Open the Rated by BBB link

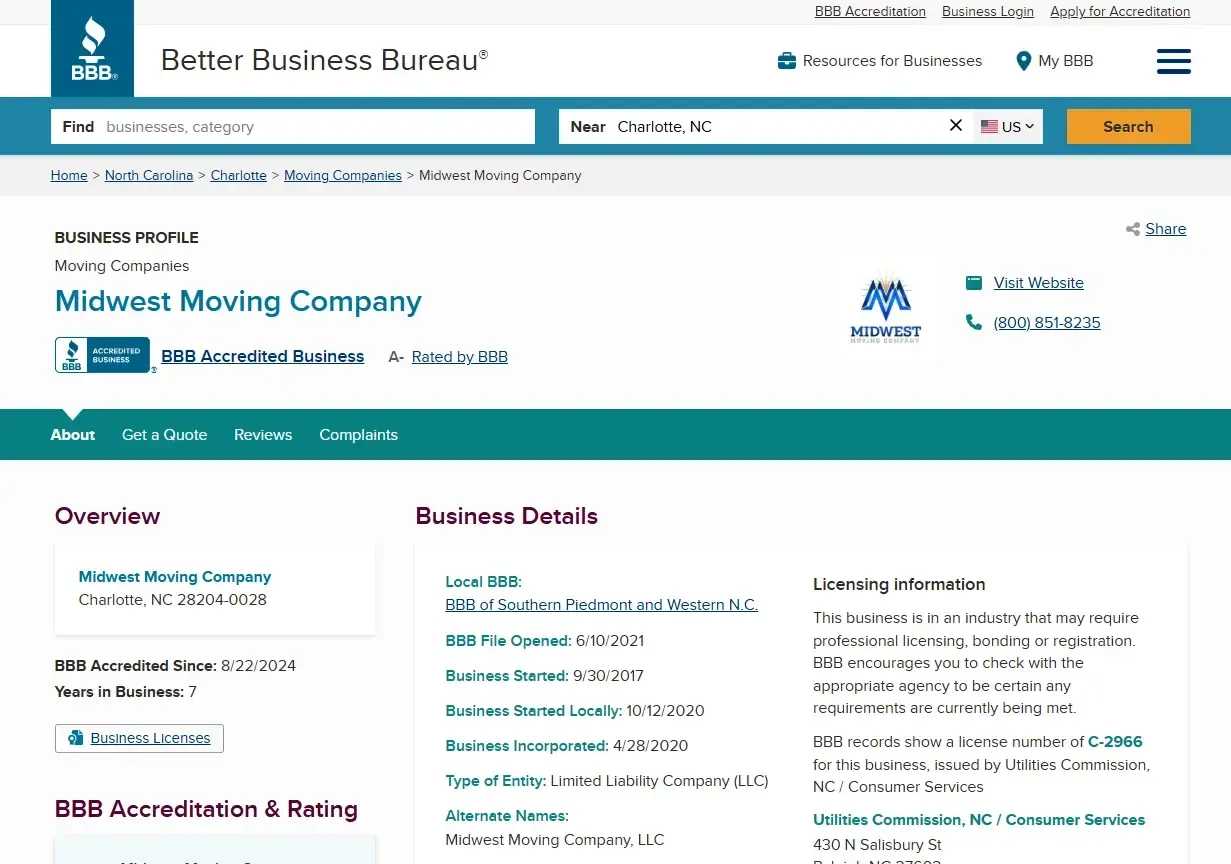[459, 357]
